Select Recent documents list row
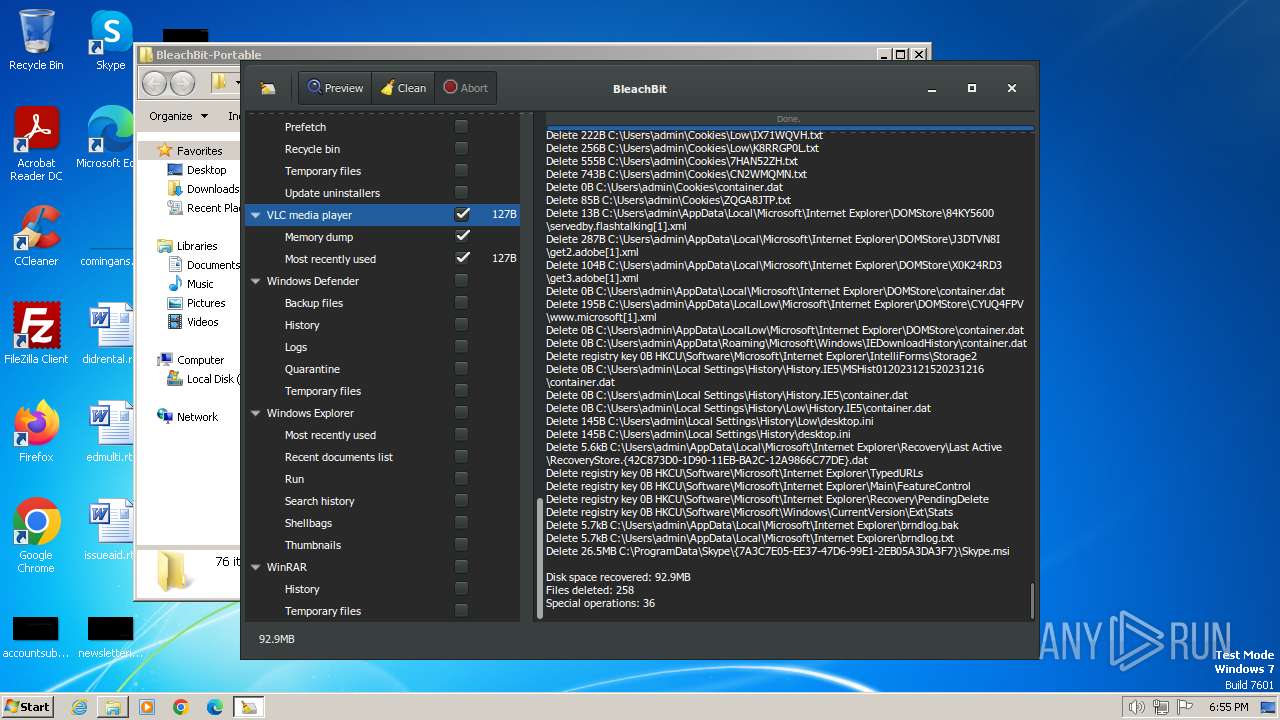 point(382,457)
